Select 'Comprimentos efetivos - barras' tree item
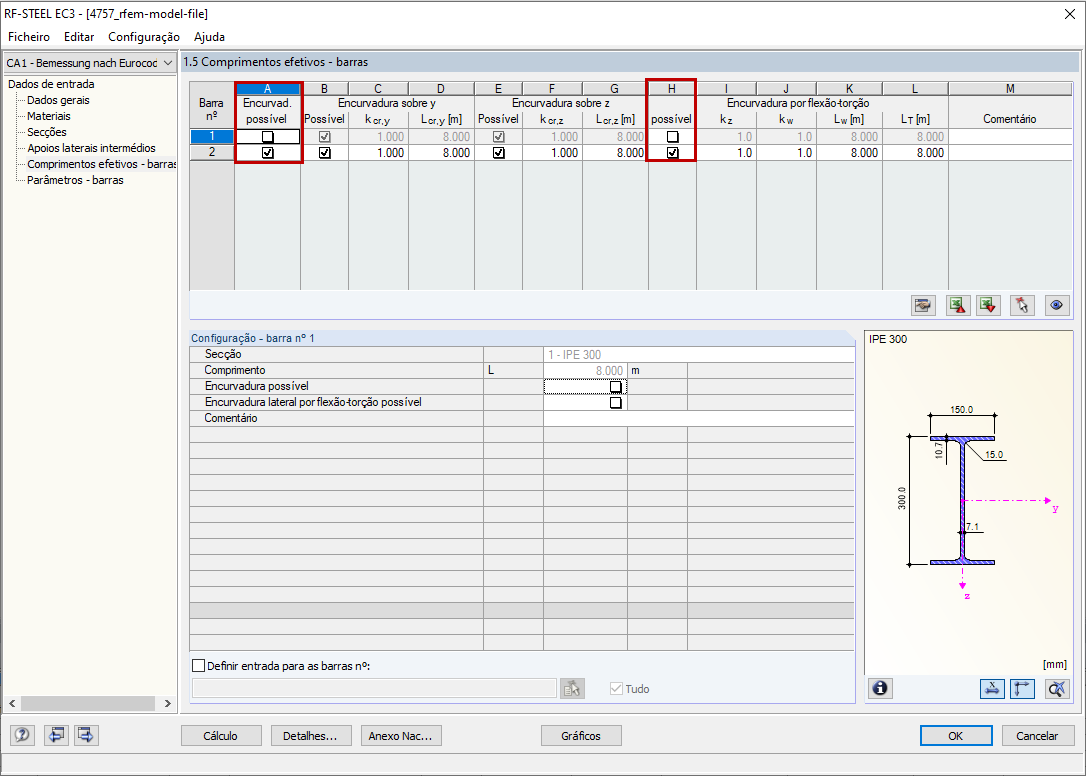1086x776 pixels. (x=102, y=164)
